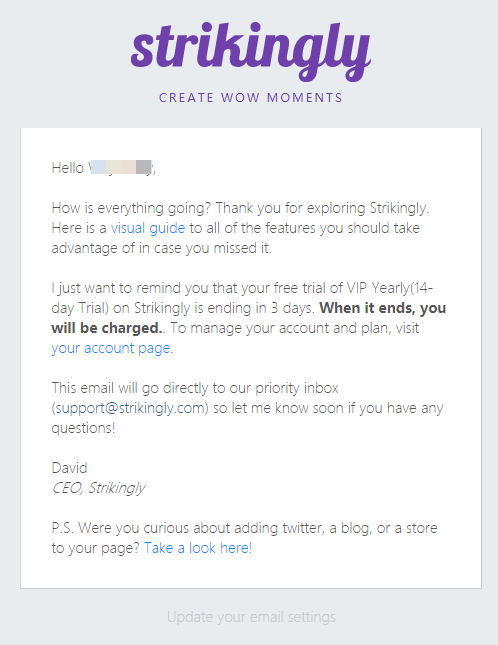Click advantage of in case you missed it line
498x645 pixels.
coord(161,248)
